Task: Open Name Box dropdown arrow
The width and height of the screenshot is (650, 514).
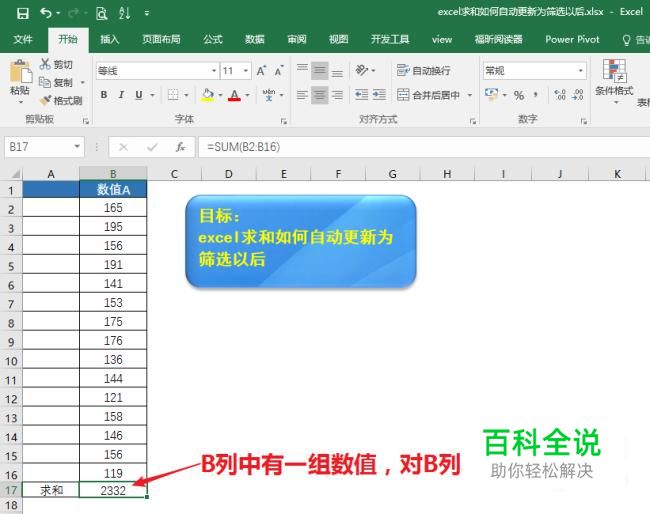Action: (77, 147)
